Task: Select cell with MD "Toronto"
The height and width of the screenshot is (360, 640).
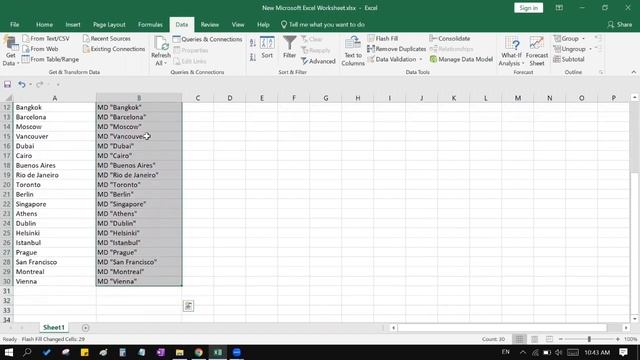Action: [x=139, y=184]
